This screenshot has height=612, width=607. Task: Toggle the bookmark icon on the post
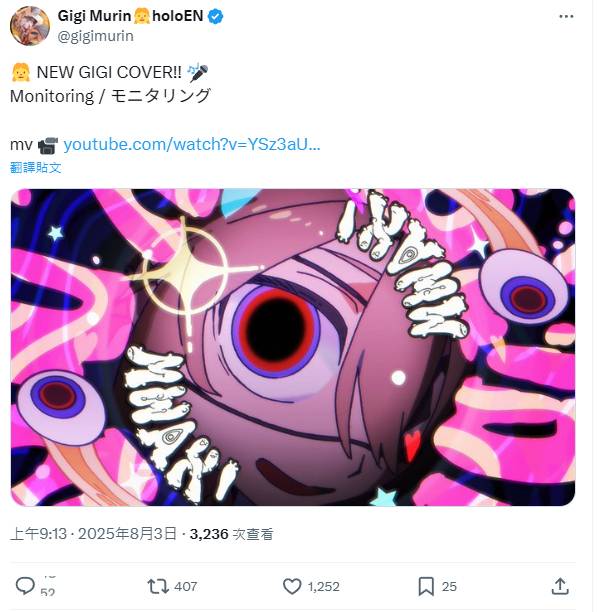click(x=426, y=586)
